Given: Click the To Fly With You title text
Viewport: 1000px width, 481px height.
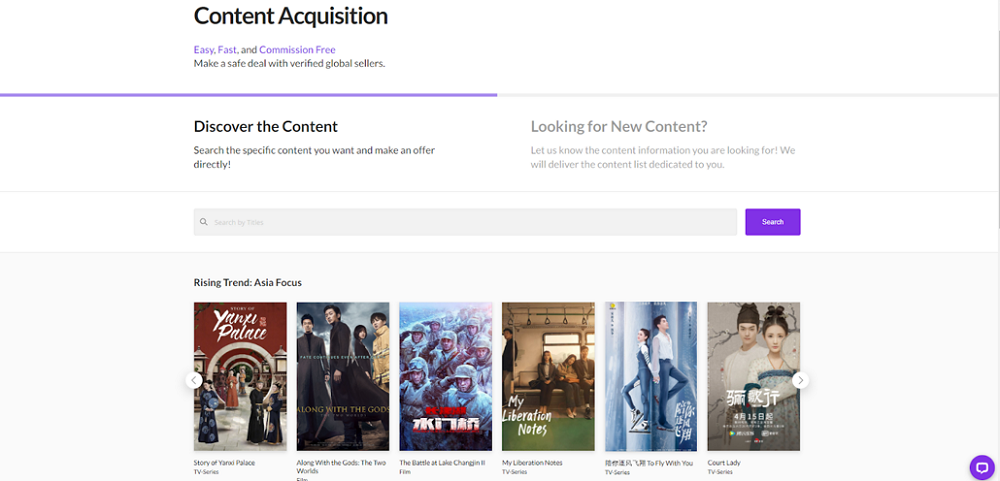Looking at the screenshot, I should click(649, 462).
